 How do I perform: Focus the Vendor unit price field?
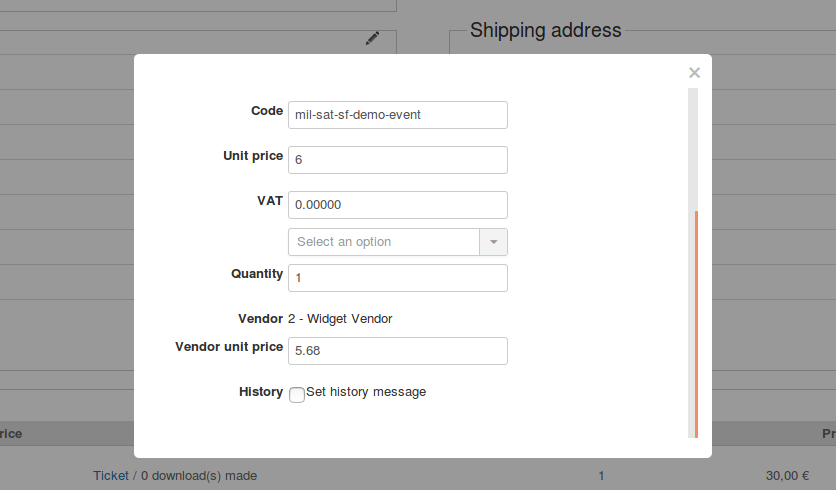[x=397, y=351]
